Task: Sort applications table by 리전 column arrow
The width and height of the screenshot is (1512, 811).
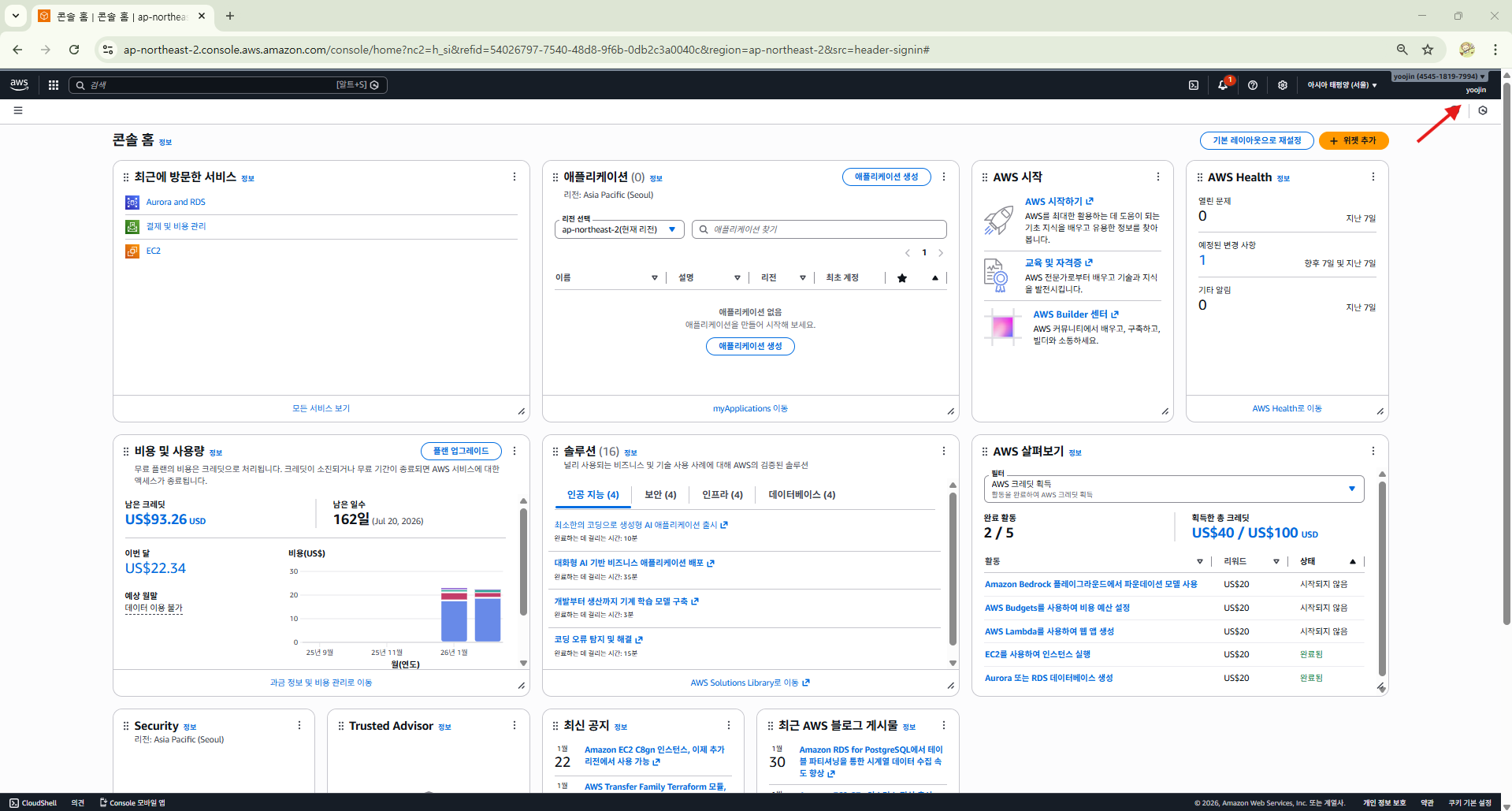Action: point(803,278)
